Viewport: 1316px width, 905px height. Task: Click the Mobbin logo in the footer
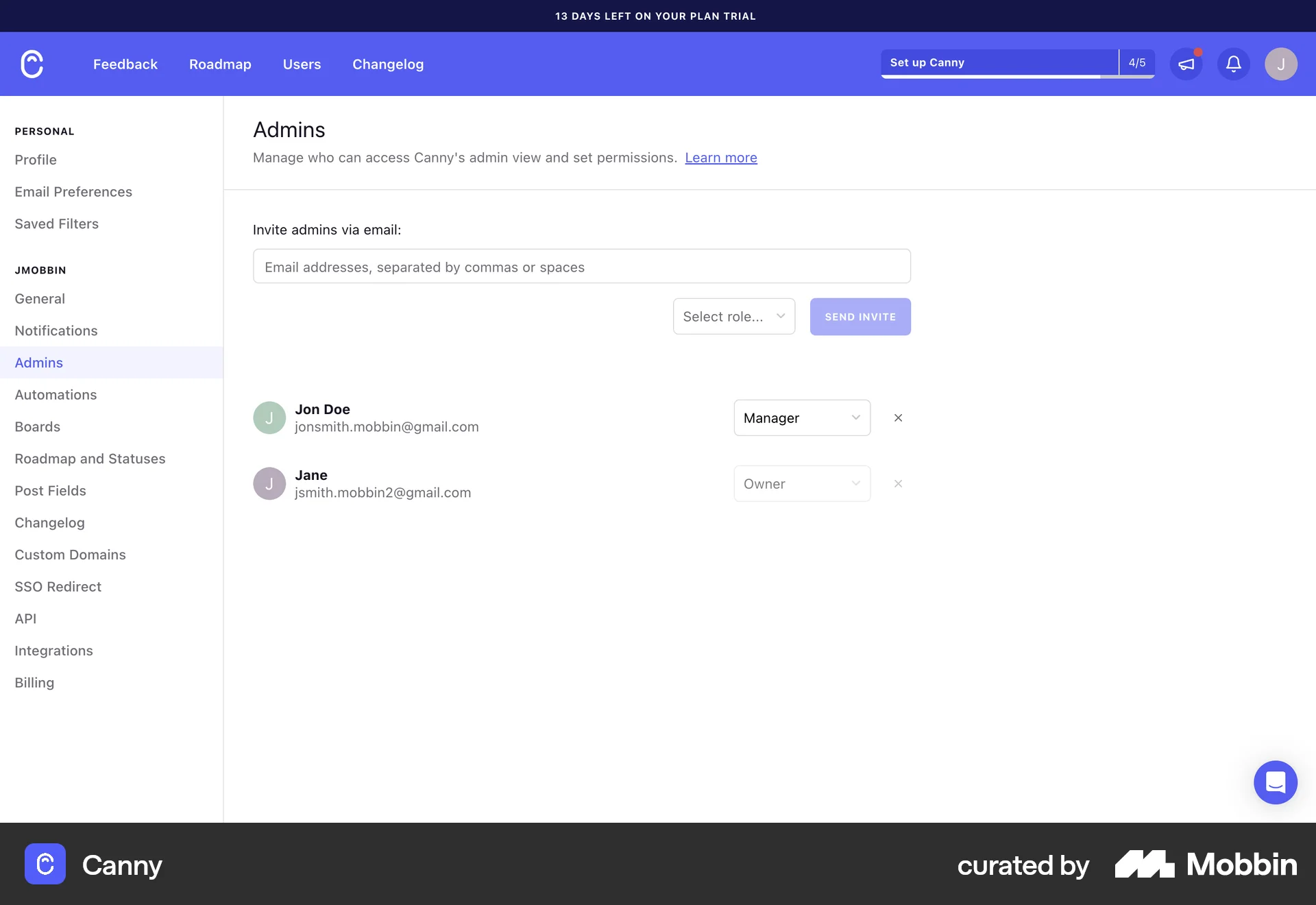[x=1206, y=865]
